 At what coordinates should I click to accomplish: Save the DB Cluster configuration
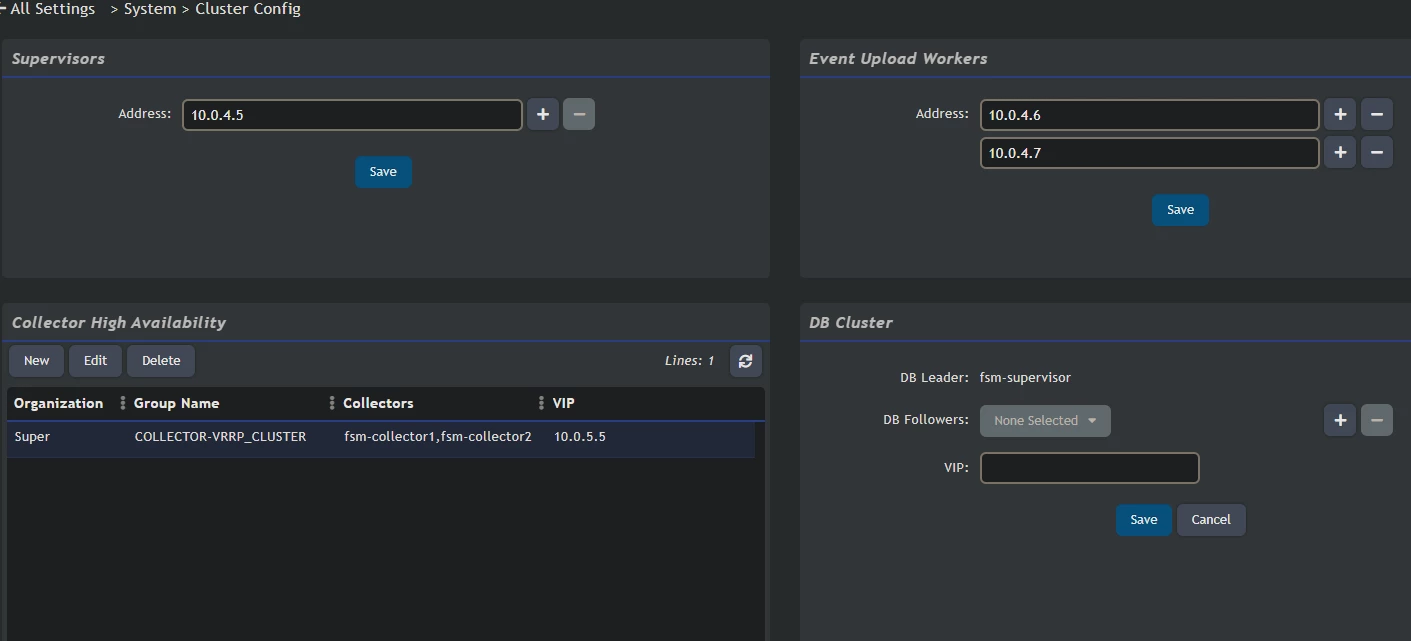click(x=1144, y=520)
